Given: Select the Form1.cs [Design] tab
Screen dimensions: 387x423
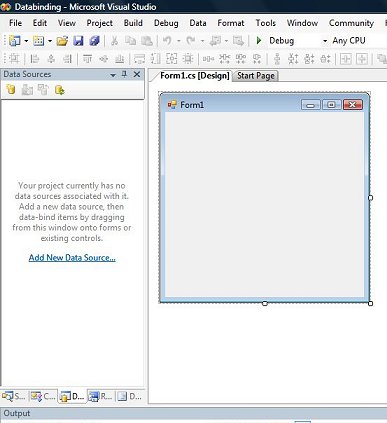Looking at the screenshot, I should pyautogui.click(x=195, y=76).
